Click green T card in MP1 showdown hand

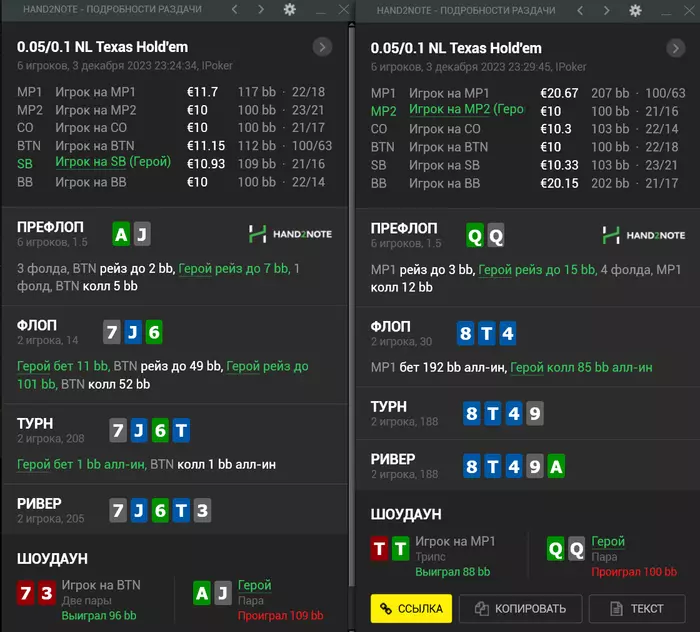400,549
